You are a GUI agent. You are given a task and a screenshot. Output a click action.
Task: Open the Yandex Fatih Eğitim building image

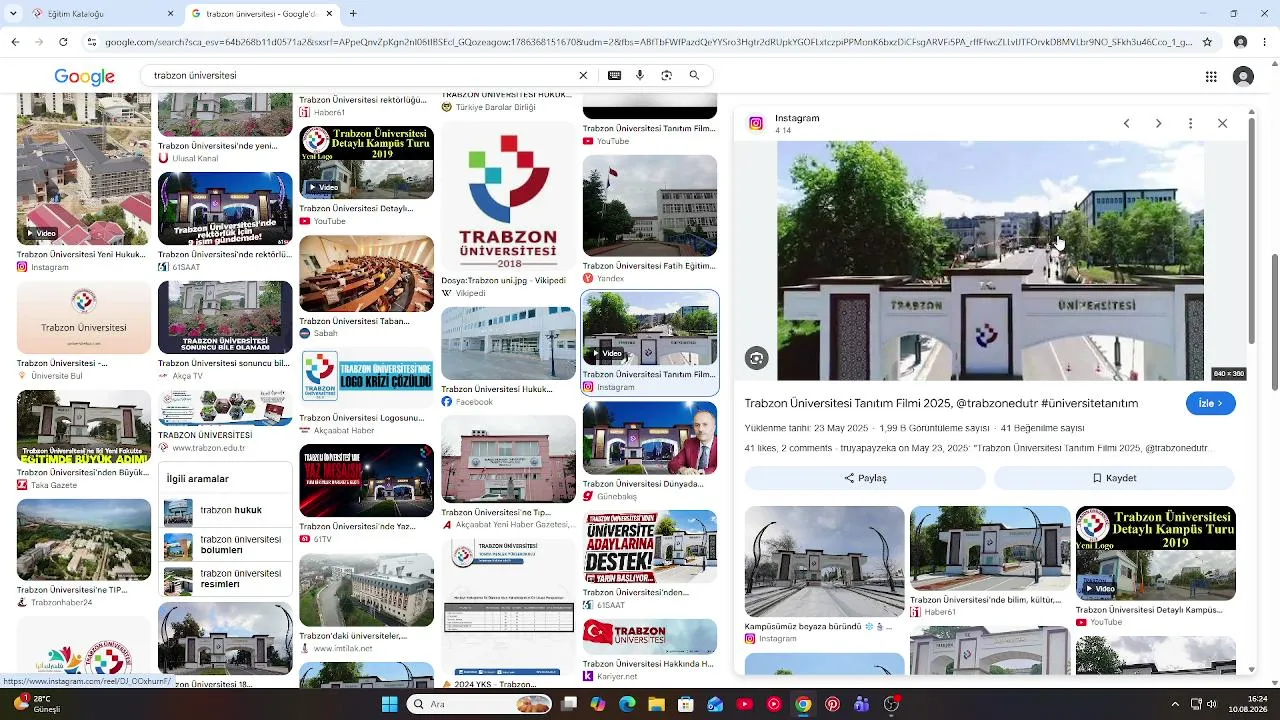650,206
